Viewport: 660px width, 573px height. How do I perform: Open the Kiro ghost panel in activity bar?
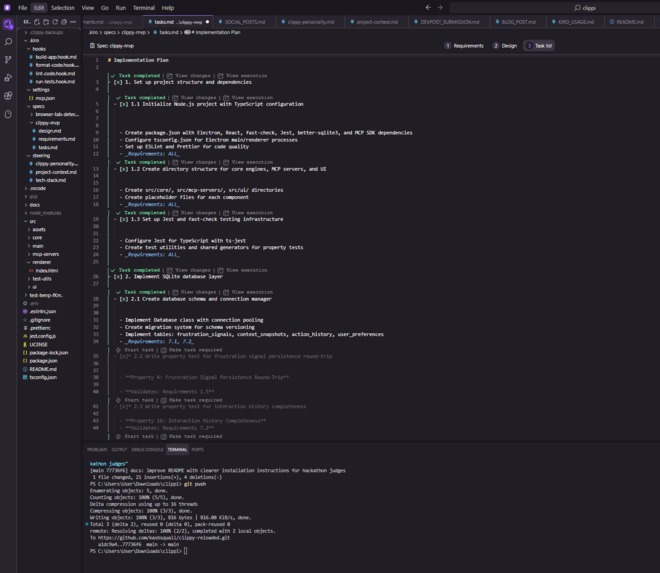pyautogui.click(x=8, y=24)
